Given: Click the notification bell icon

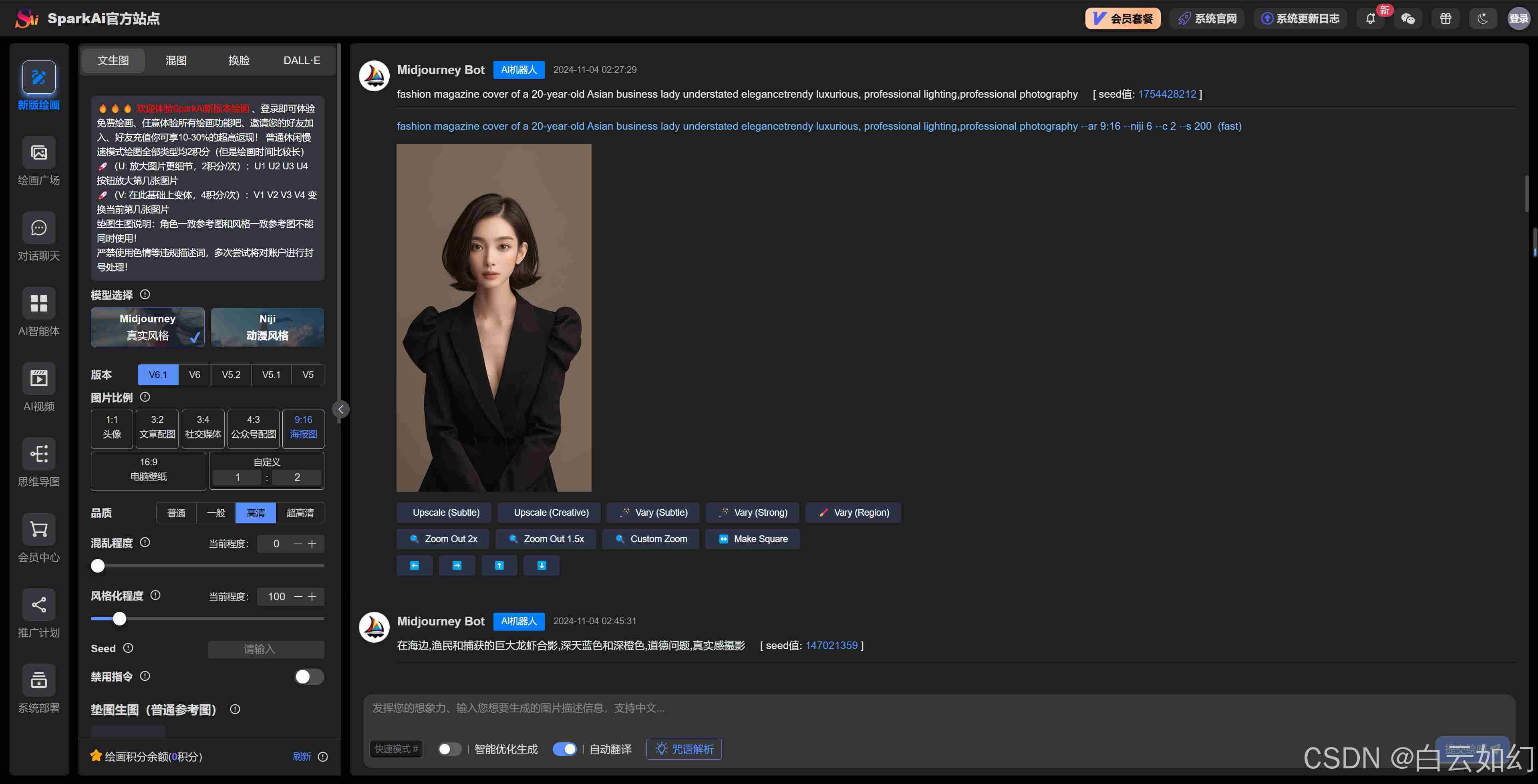Looking at the screenshot, I should [x=1370, y=18].
